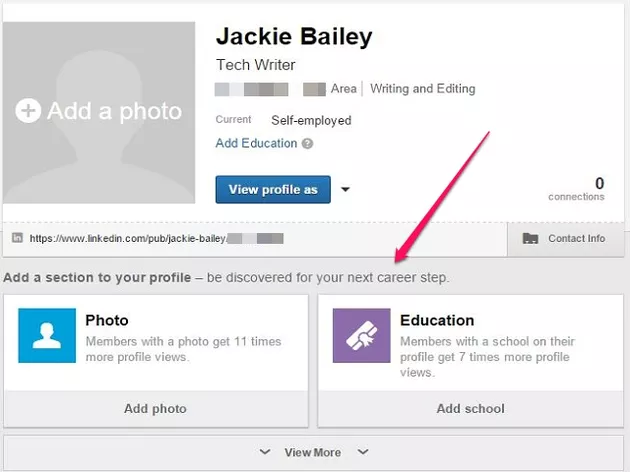630x472 pixels.
Task: Click the Current label
Action: [x=233, y=119]
